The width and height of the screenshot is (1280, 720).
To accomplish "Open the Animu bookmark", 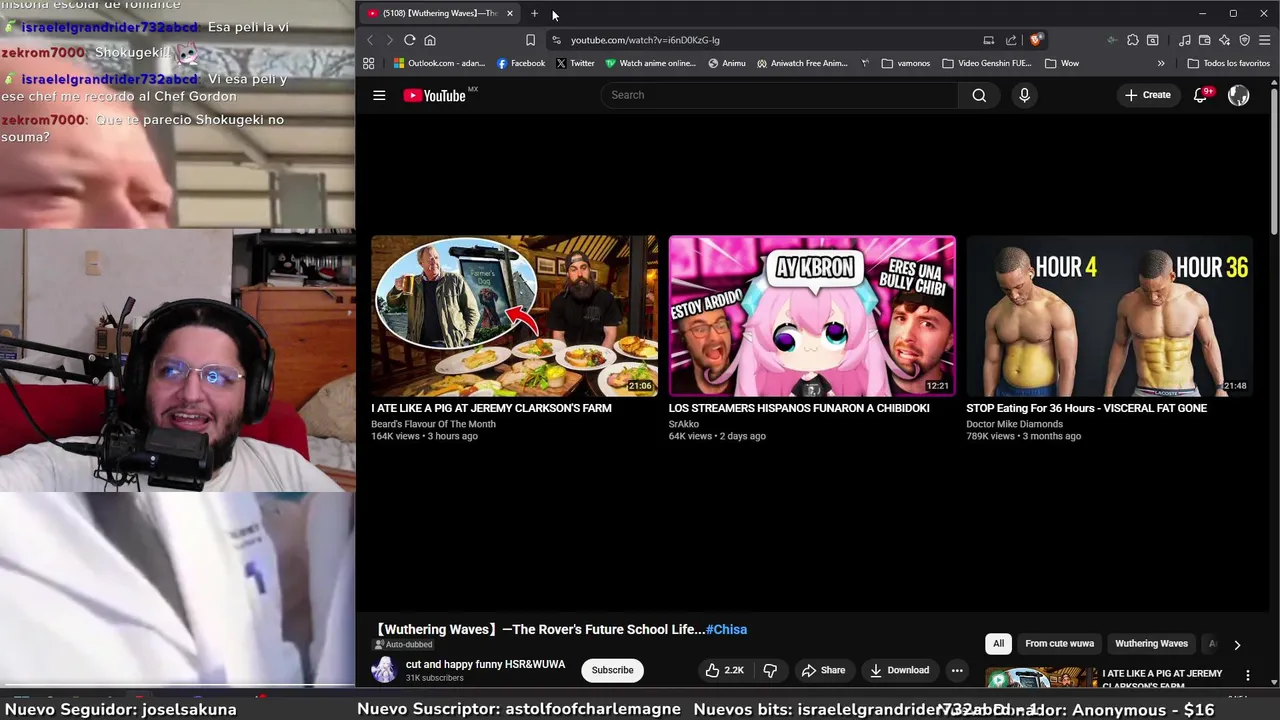I will [727, 63].
